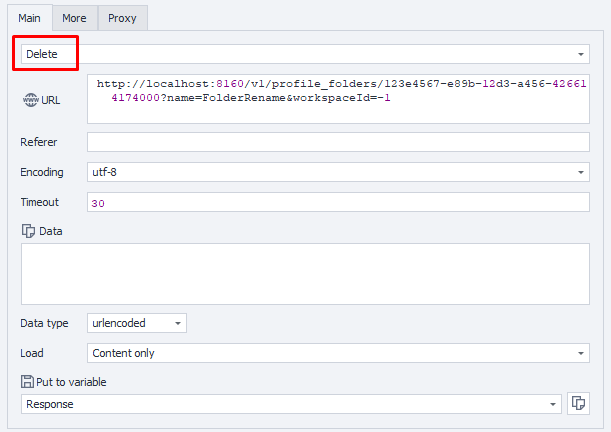The image size is (611, 432).
Task: Switch to the More tab
Action: click(73, 18)
